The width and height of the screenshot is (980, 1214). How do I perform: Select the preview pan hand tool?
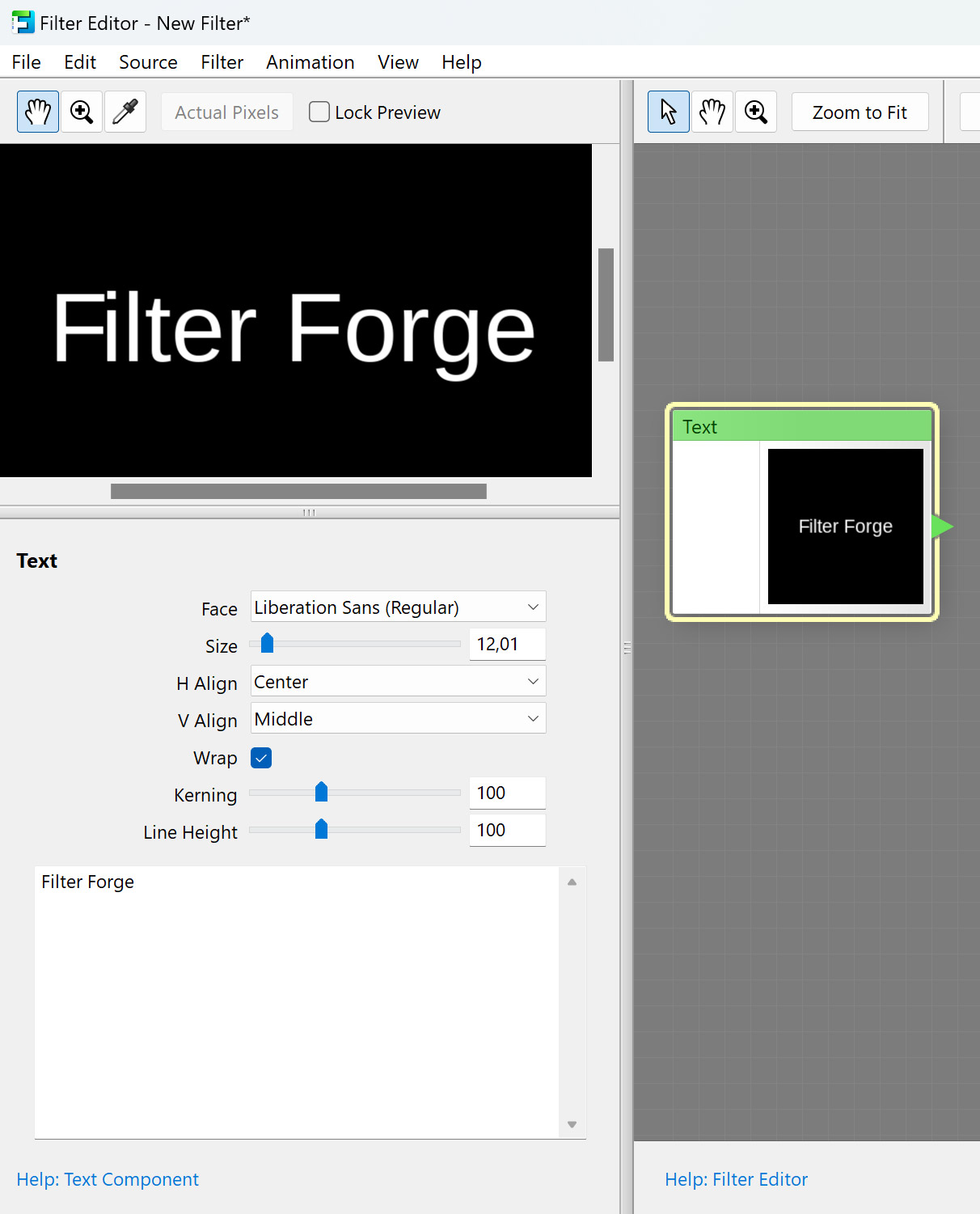[38, 112]
